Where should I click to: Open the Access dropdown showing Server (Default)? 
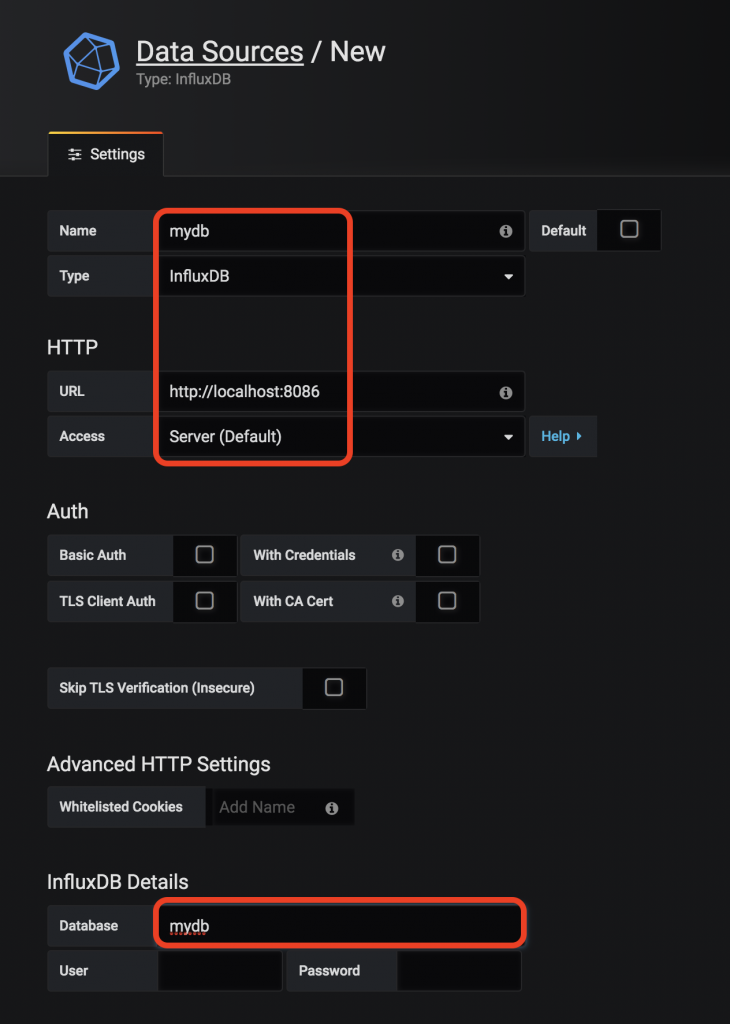(341, 436)
